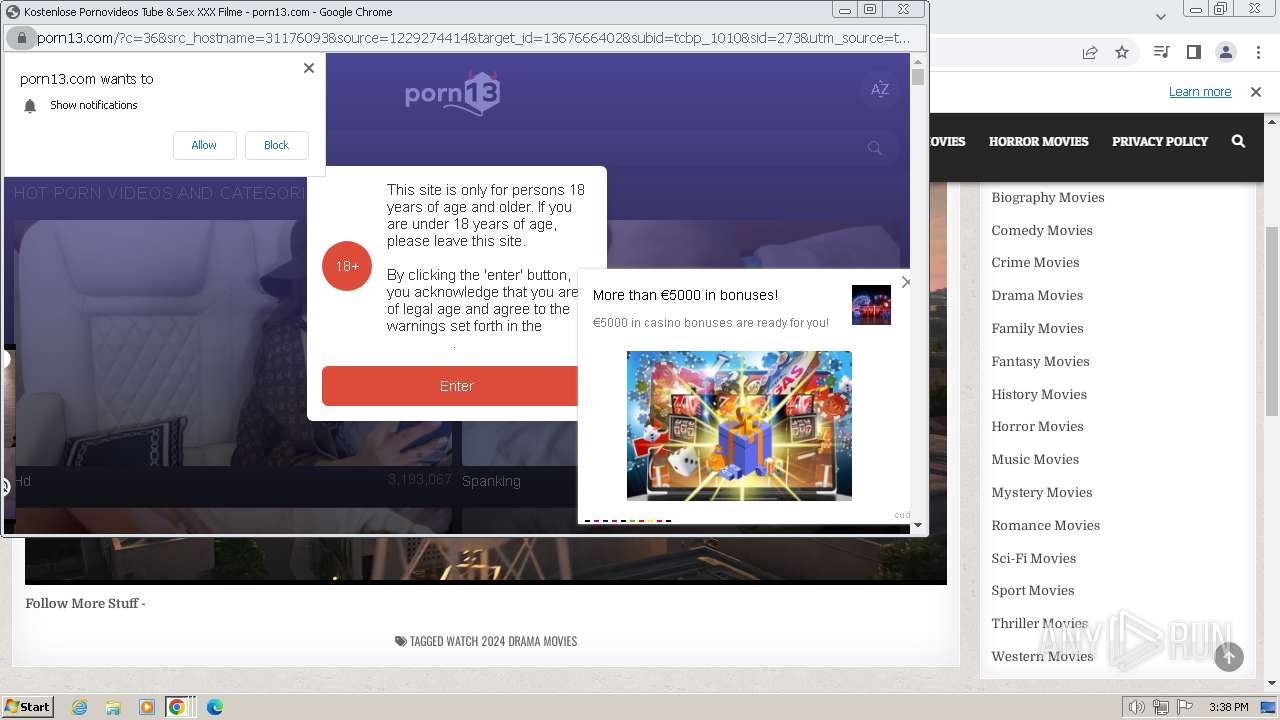The width and height of the screenshot is (1280, 720).
Task: Launch Internet Explorer from taskbar
Action: click(80, 707)
